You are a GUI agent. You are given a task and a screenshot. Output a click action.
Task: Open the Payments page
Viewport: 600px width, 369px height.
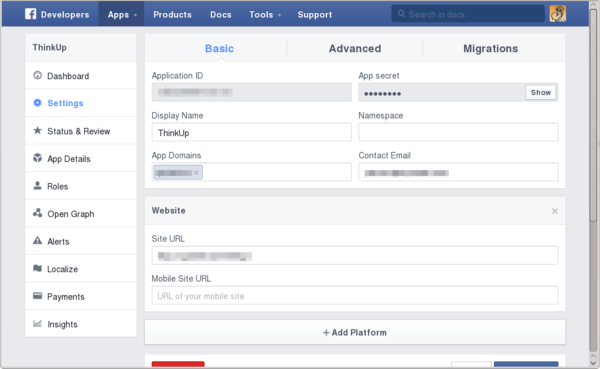(x=81, y=296)
